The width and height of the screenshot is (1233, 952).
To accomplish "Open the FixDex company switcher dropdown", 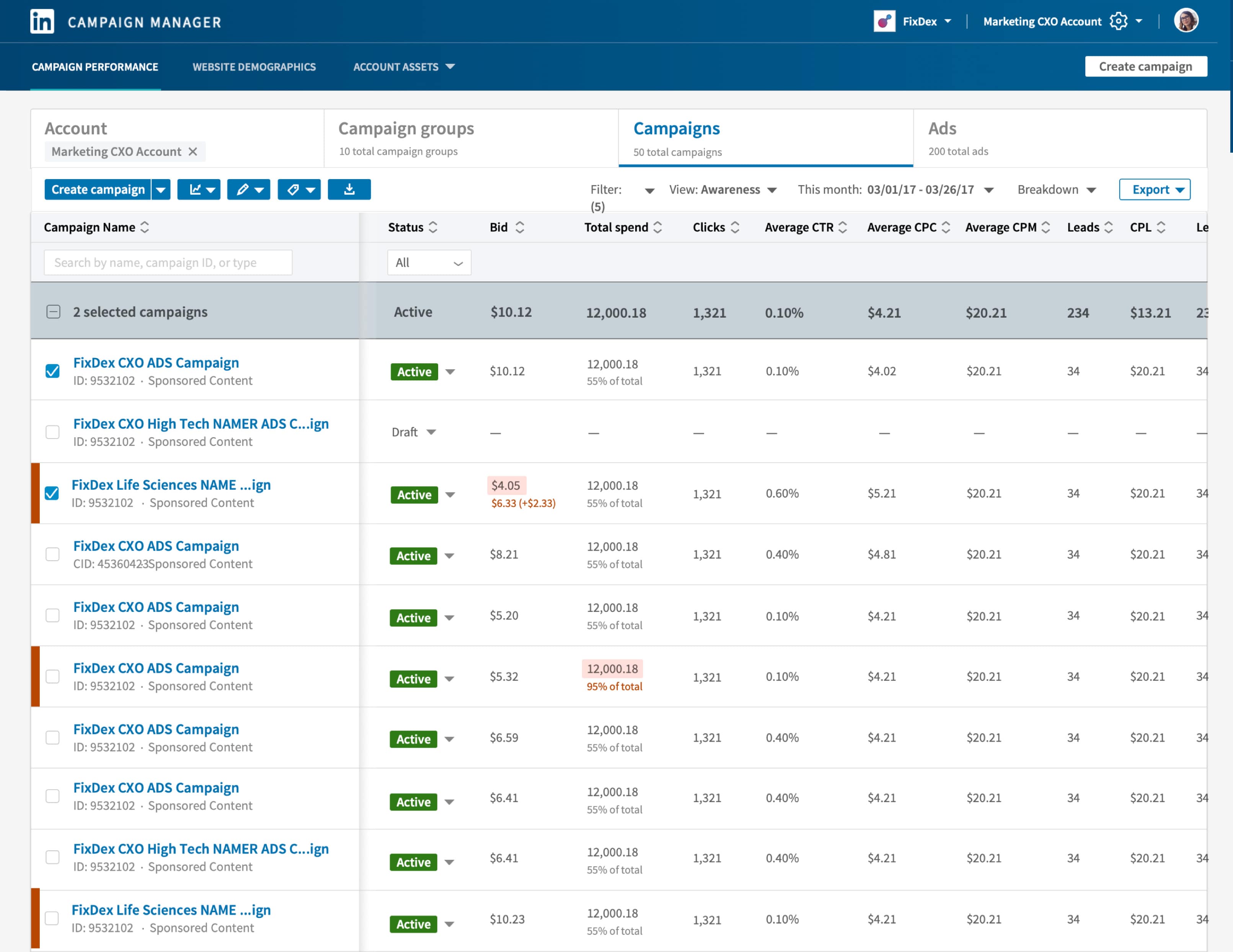I will point(948,21).
